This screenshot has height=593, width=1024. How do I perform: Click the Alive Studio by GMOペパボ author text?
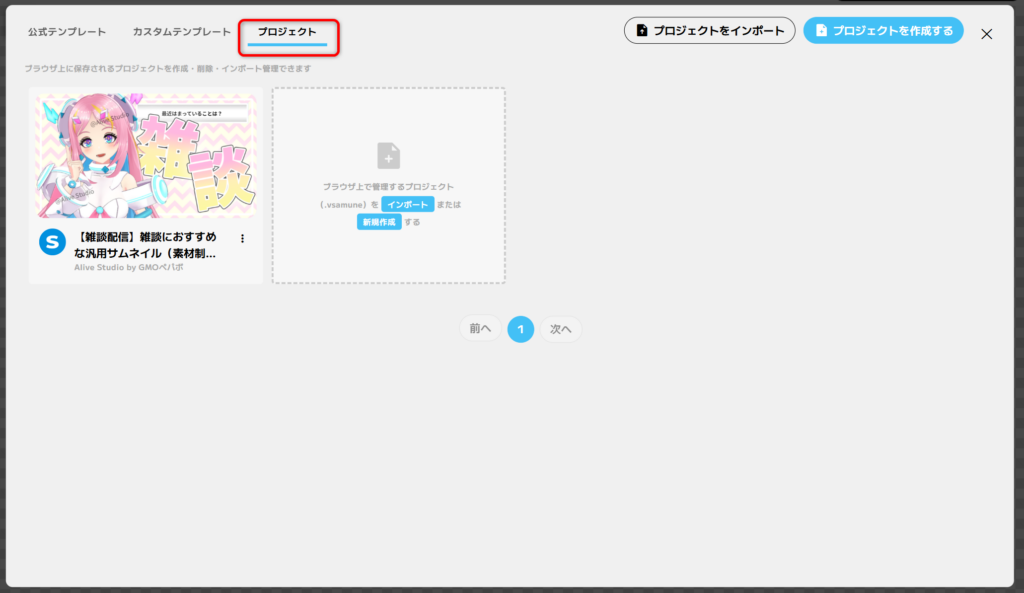129,267
